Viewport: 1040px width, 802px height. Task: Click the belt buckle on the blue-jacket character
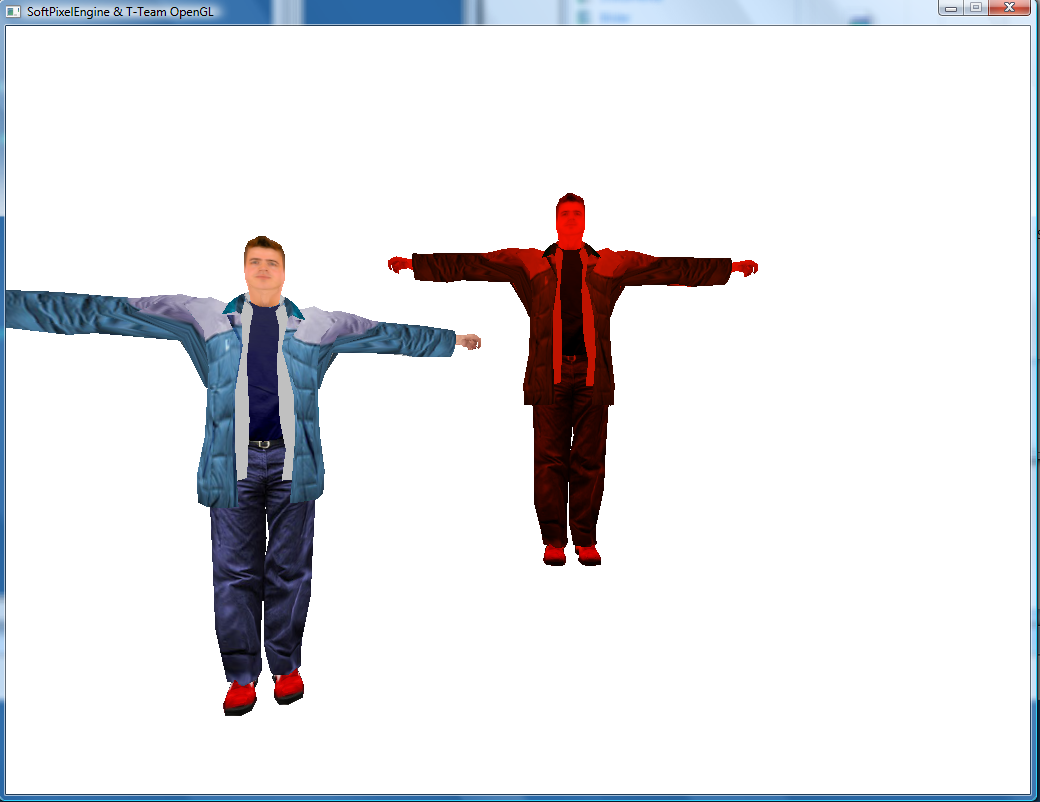click(x=264, y=443)
